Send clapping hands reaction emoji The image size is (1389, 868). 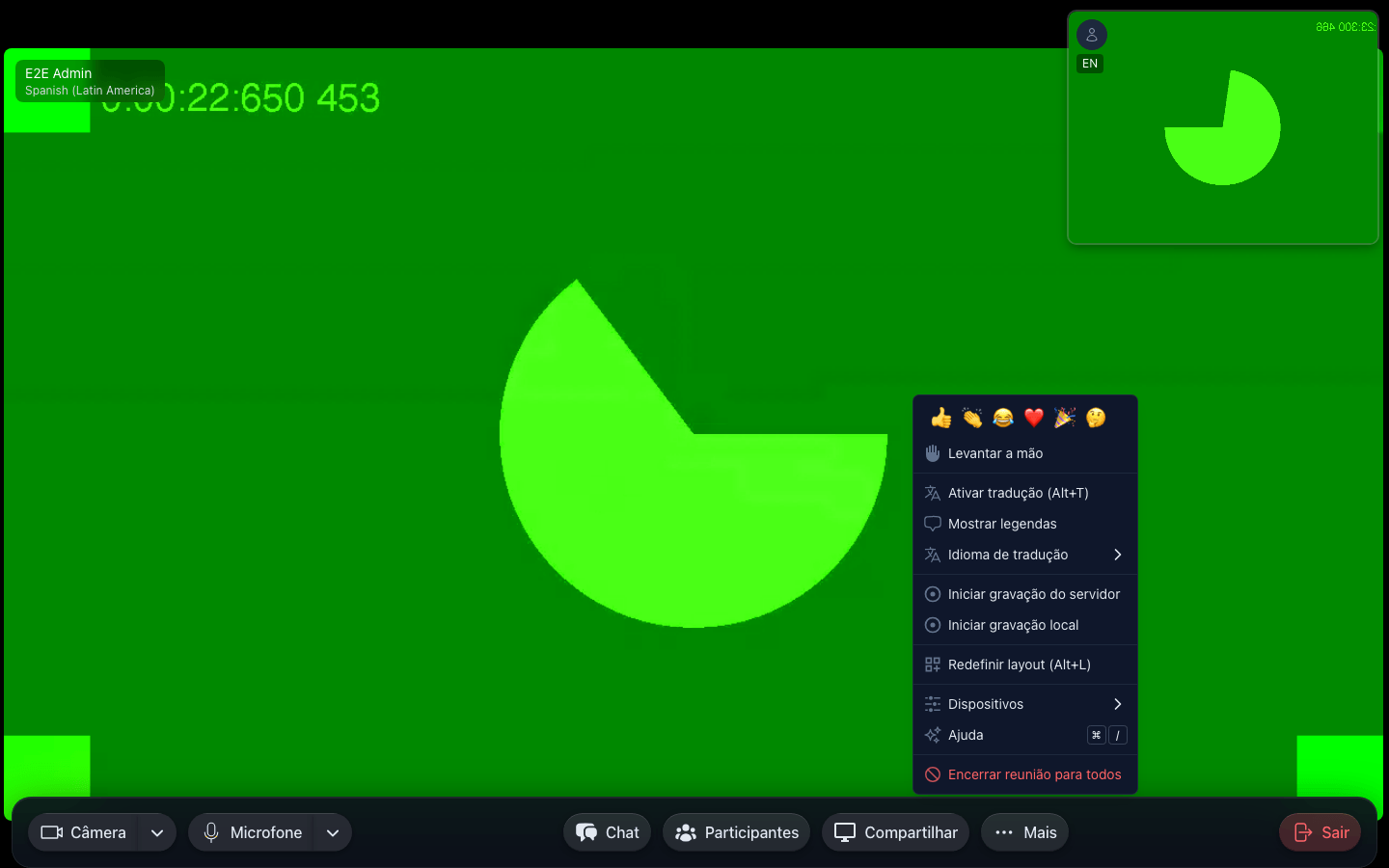pyautogui.click(x=972, y=418)
